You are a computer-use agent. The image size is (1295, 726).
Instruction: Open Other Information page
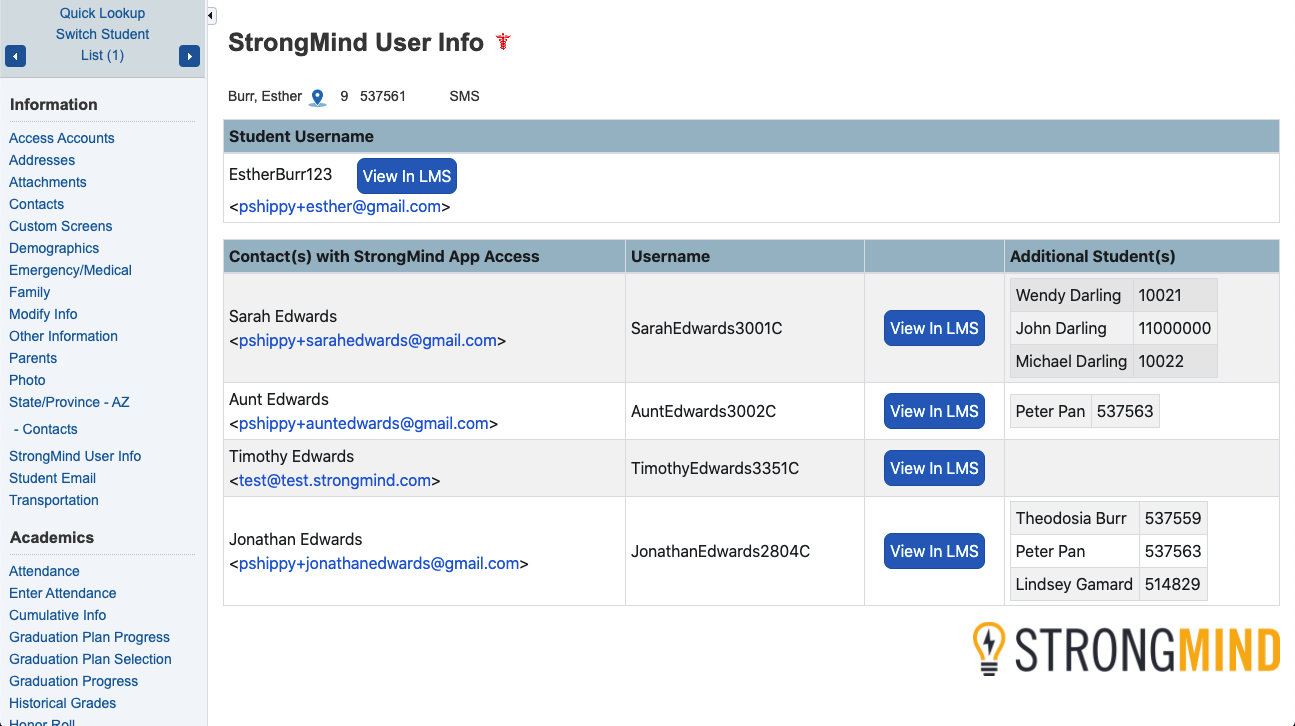tap(64, 336)
